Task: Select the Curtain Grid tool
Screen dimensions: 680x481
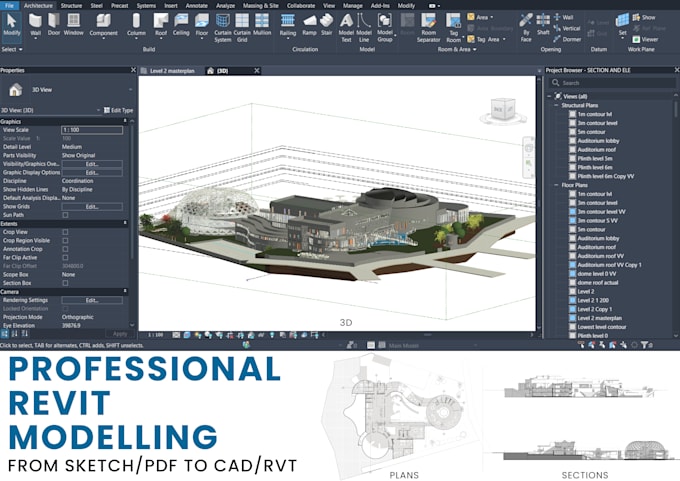Action: (x=242, y=28)
